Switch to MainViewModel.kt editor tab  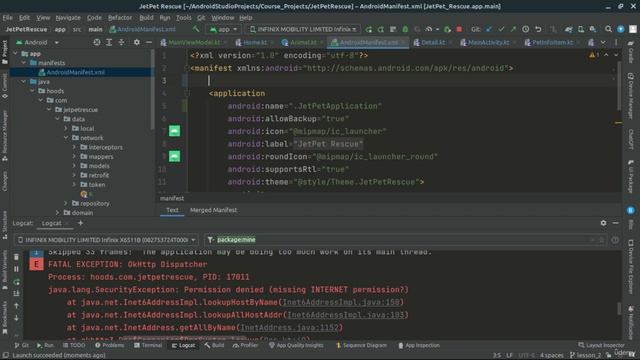[x=193, y=42]
